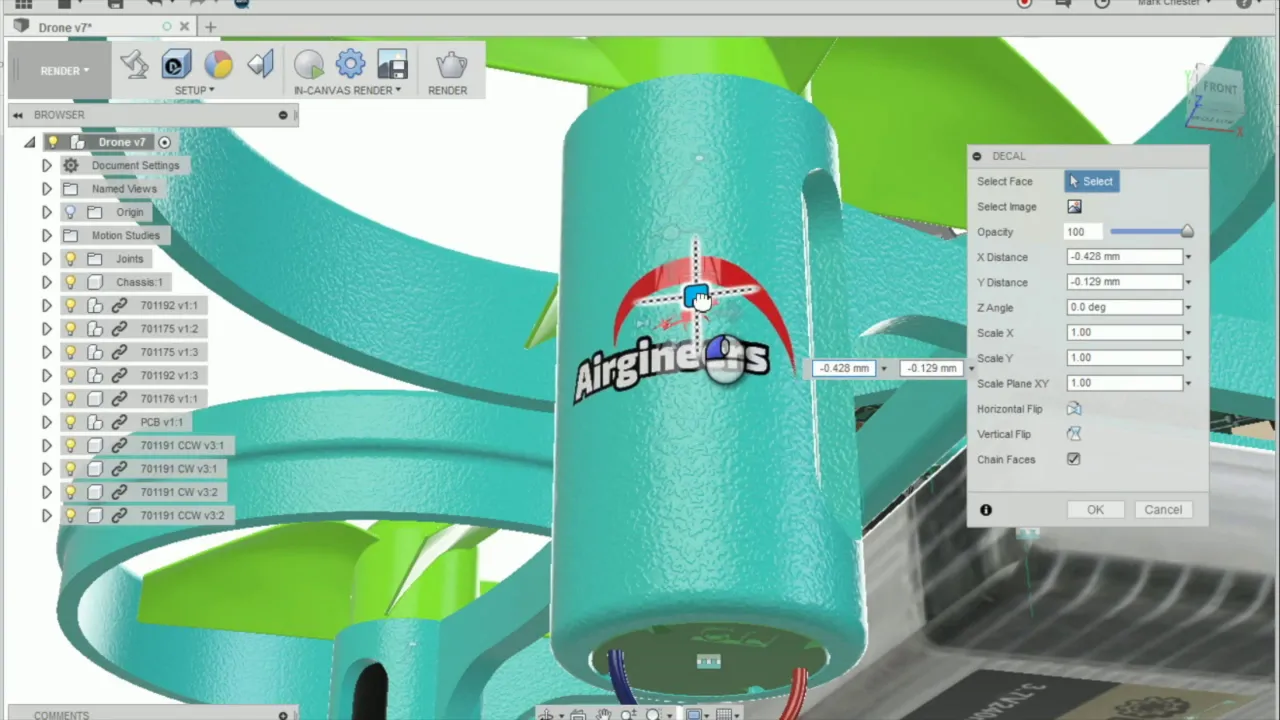
Task: Click the Horizontal Flip icon
Action: coord(1074,409)
